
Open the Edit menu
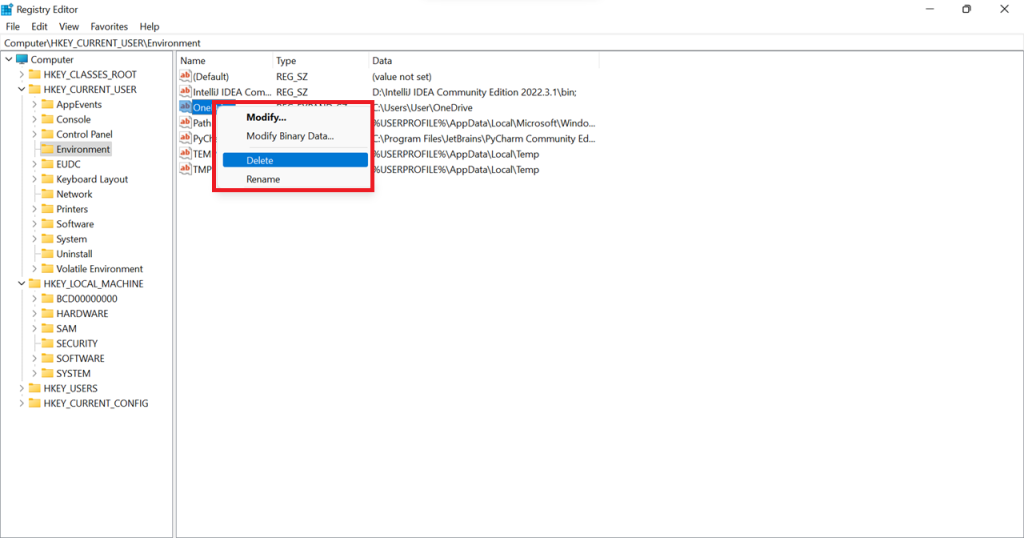(x=39, y=27)
